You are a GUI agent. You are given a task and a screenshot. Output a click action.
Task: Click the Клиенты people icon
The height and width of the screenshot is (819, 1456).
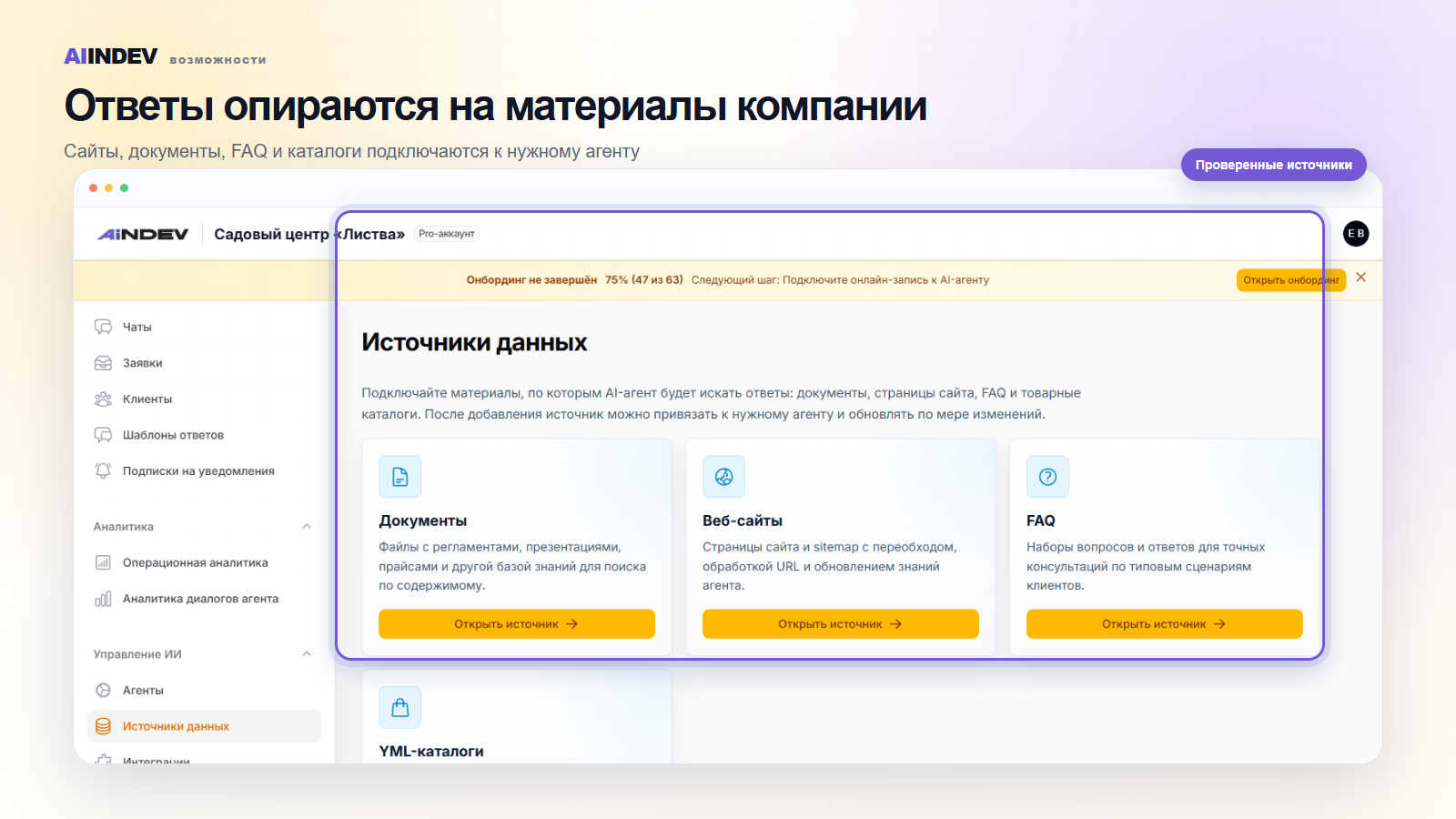[x=103, y=399]
